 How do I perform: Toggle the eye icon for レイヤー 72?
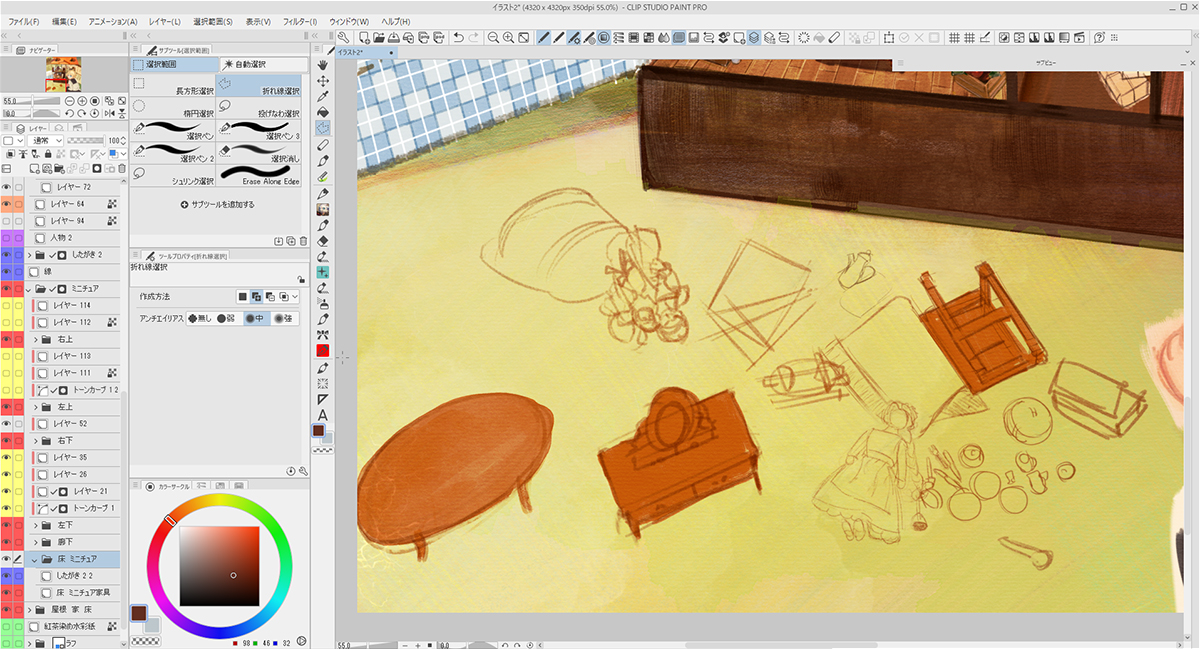pyautogui.click(x=7, y=187)
